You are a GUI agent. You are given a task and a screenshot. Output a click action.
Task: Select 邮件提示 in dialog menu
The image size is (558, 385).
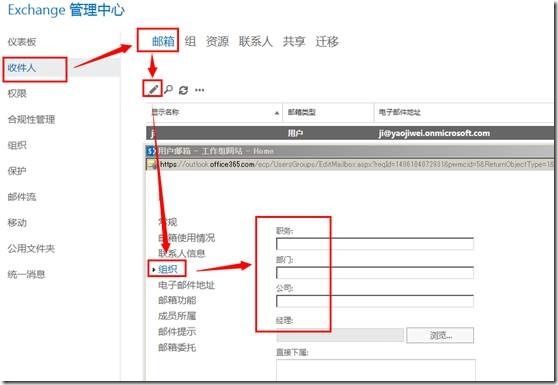(177, 332)
